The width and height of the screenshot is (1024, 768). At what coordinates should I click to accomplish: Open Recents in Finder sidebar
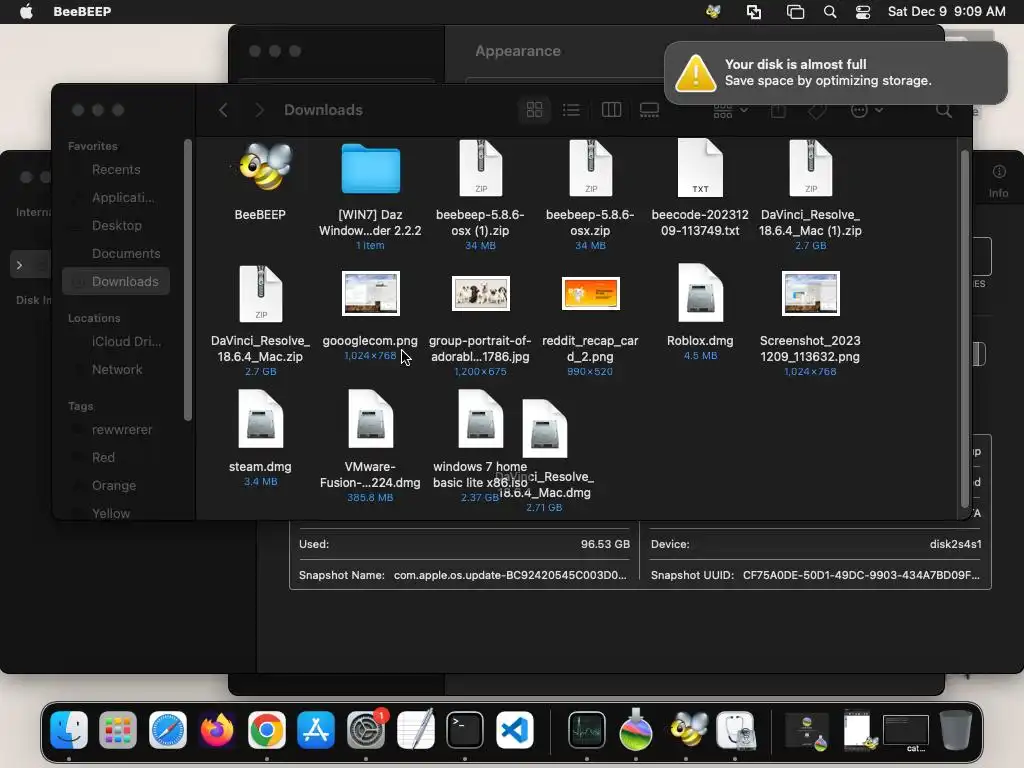[x=115, y=170]
